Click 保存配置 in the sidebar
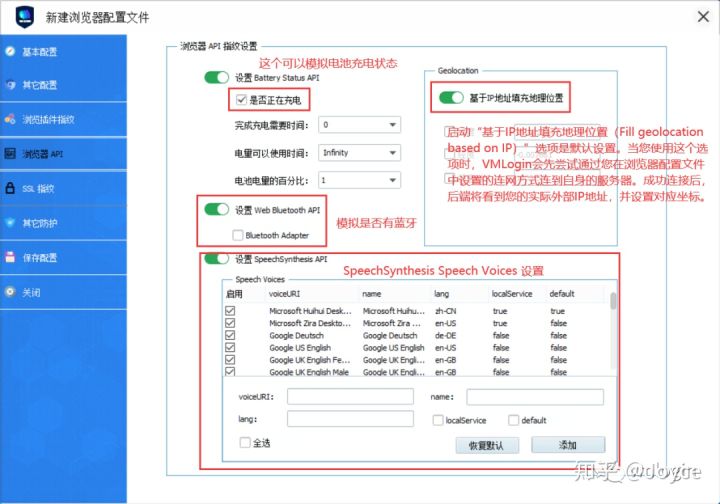The height and width of the screenshot is (504, 720). pos(63,258)
